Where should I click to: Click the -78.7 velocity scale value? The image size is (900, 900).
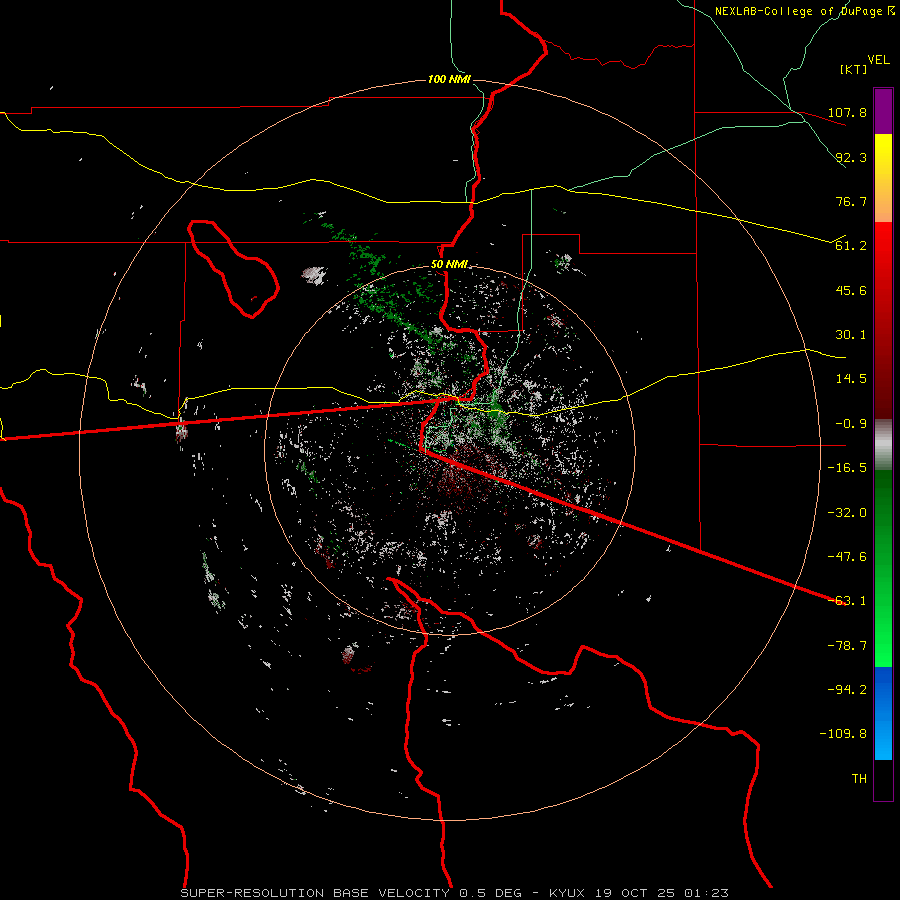[x=847, y=646]
